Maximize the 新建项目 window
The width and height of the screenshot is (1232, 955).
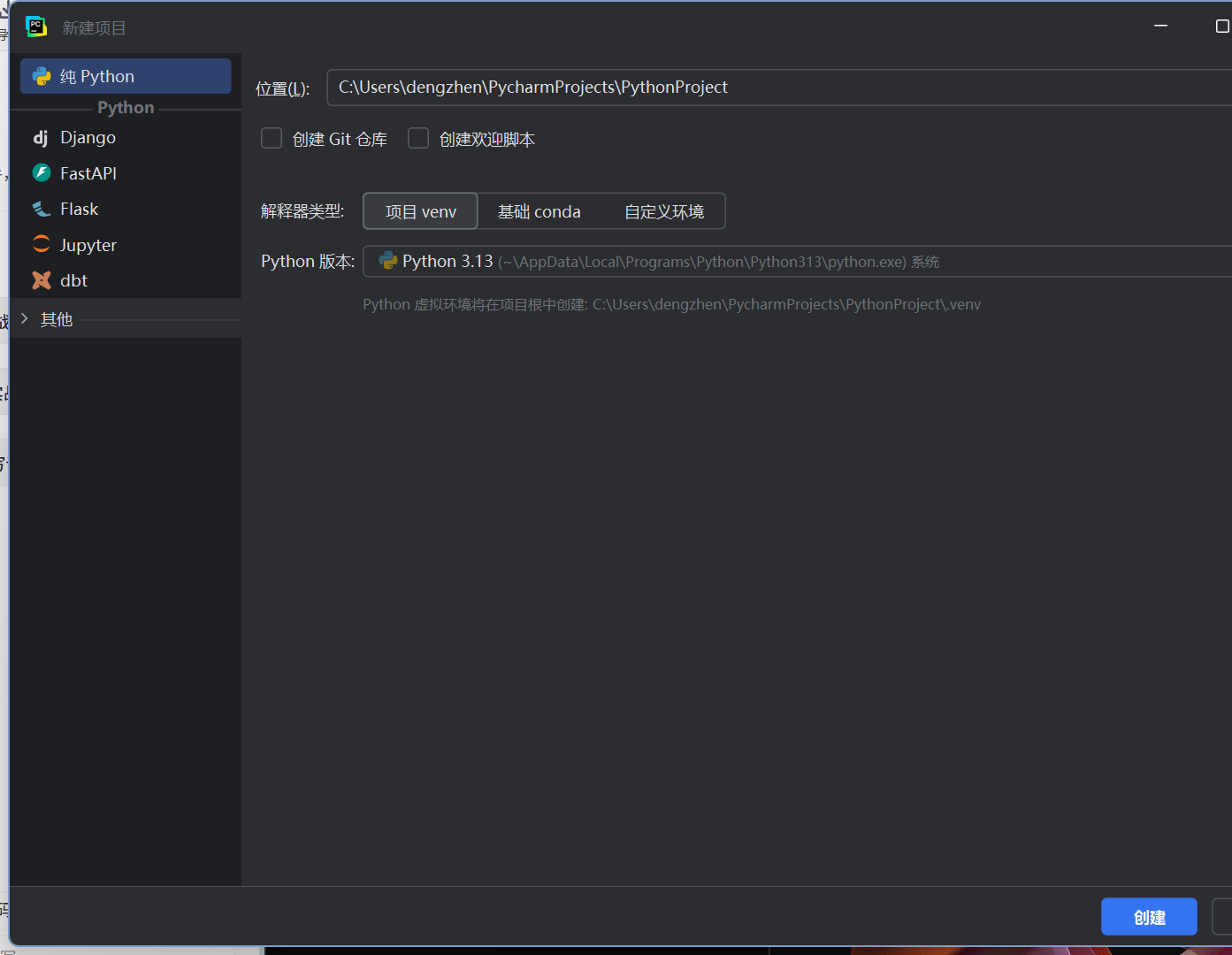coord(1222,26)
